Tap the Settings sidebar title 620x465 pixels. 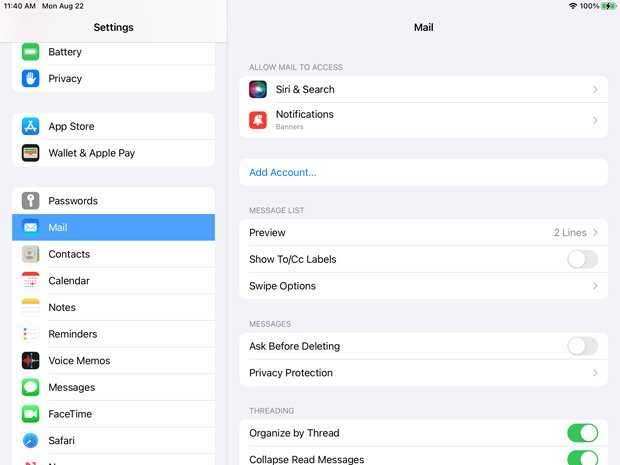point(113,27)
